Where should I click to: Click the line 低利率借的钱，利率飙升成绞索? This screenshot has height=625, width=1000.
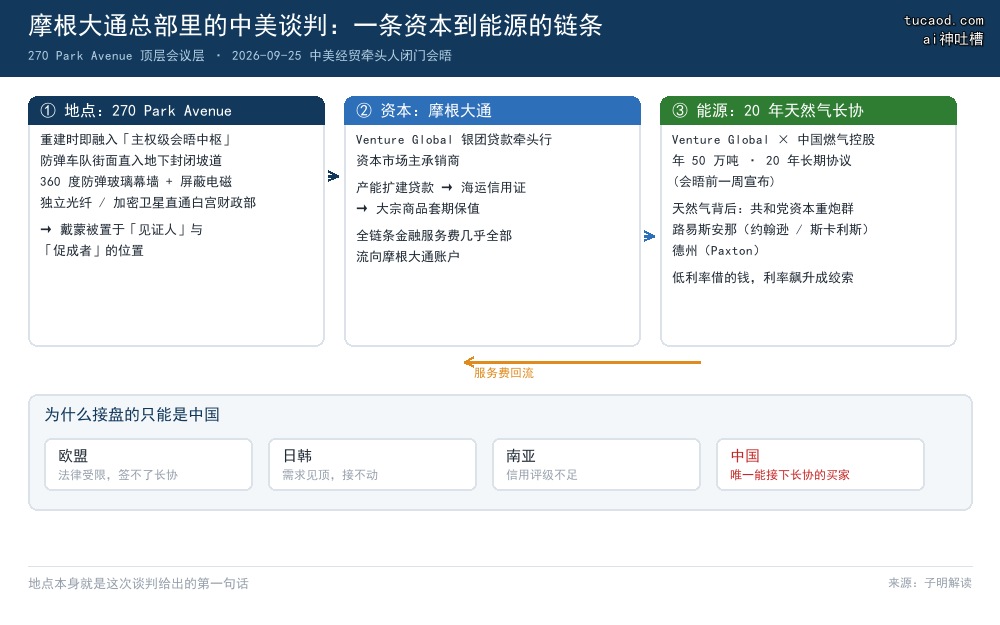click(763, 277)
